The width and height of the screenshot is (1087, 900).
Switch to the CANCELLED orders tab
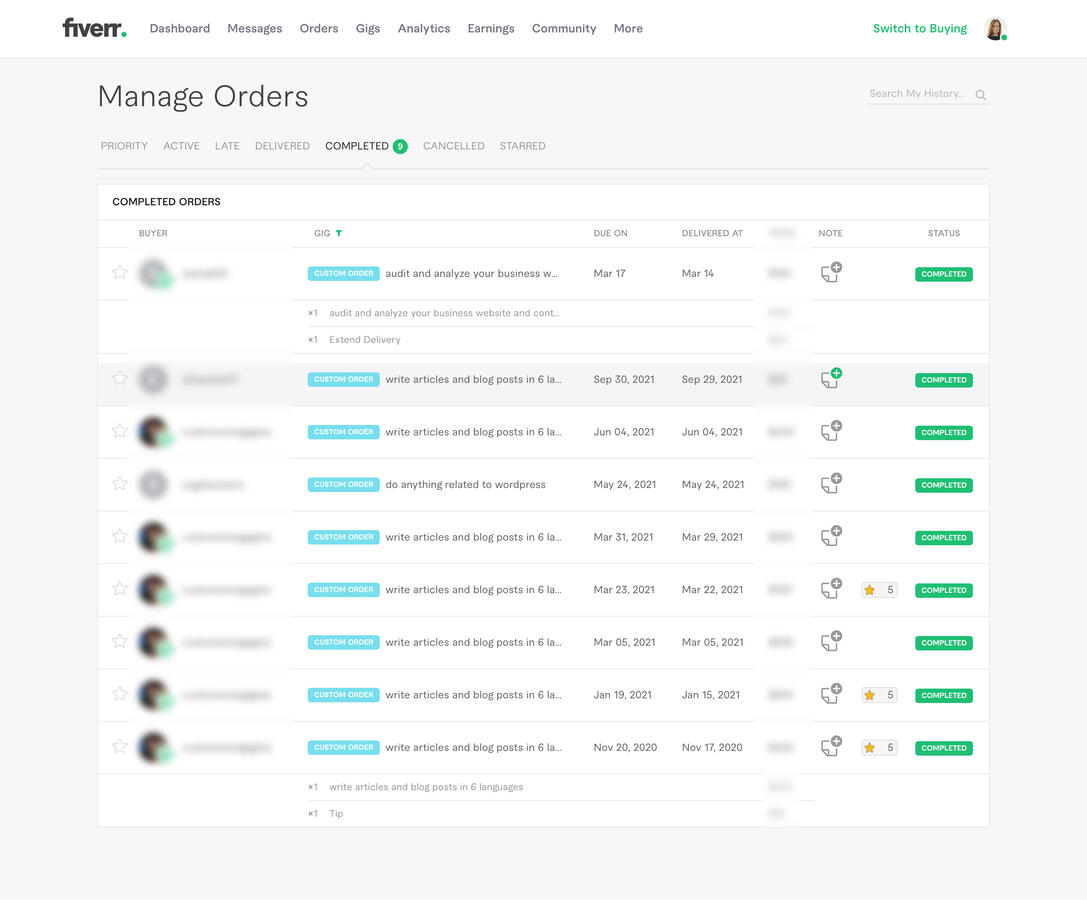[x=453, y=146]
